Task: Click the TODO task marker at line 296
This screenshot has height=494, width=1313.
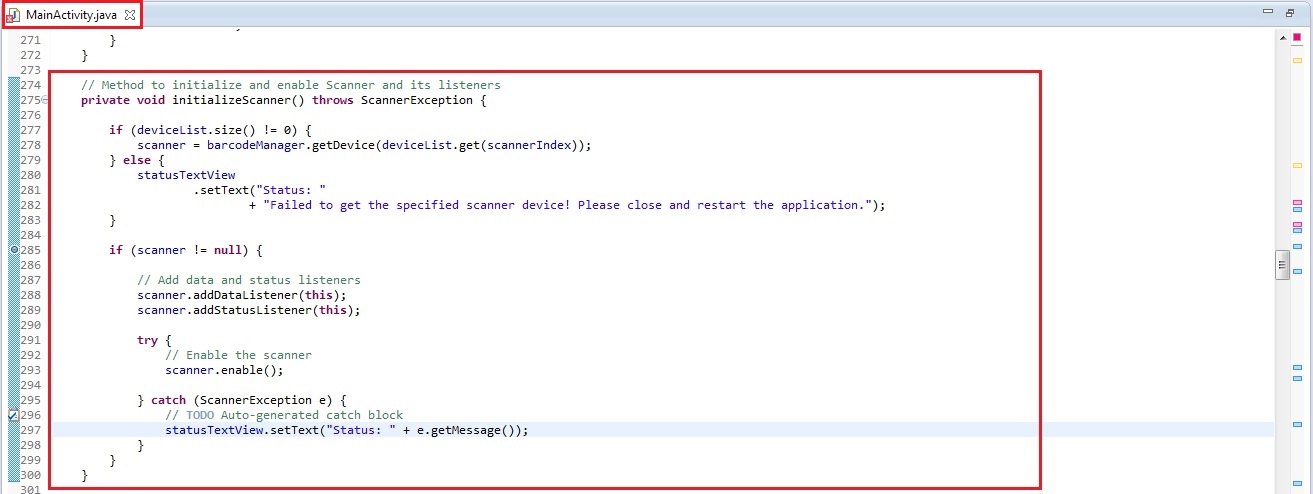Action: [x=13, y=414]
